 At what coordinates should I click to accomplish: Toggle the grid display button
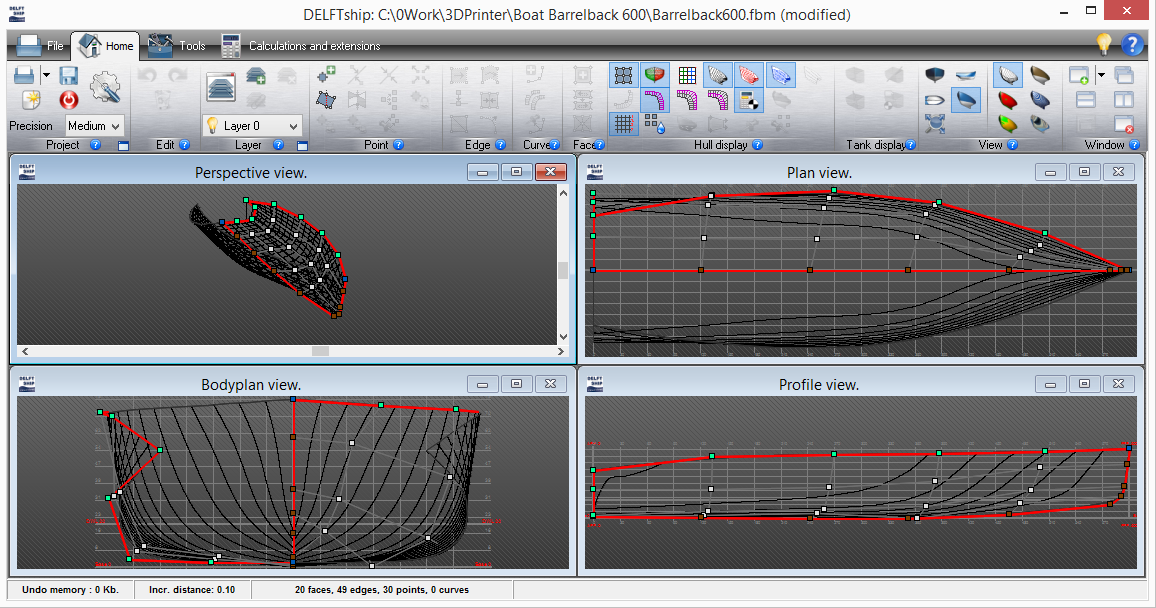tap(624, 124)
